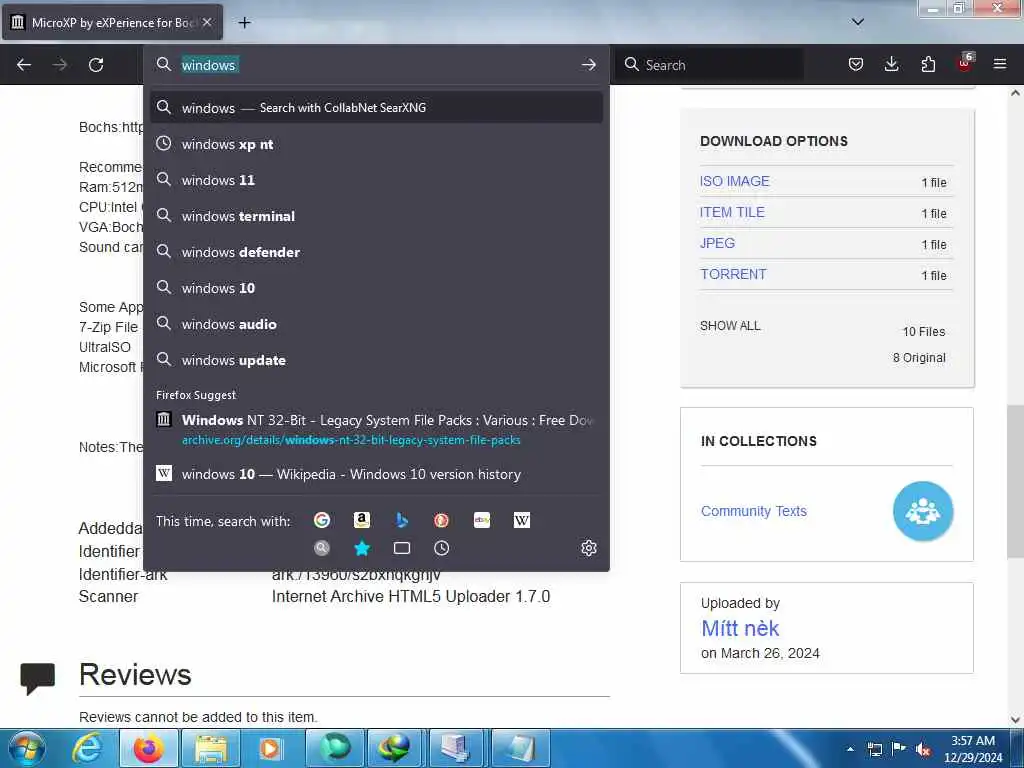Pick the grey magnifier search engine icon
Image resolution: width=1024 pixels, height=768 pixels.
321,548
